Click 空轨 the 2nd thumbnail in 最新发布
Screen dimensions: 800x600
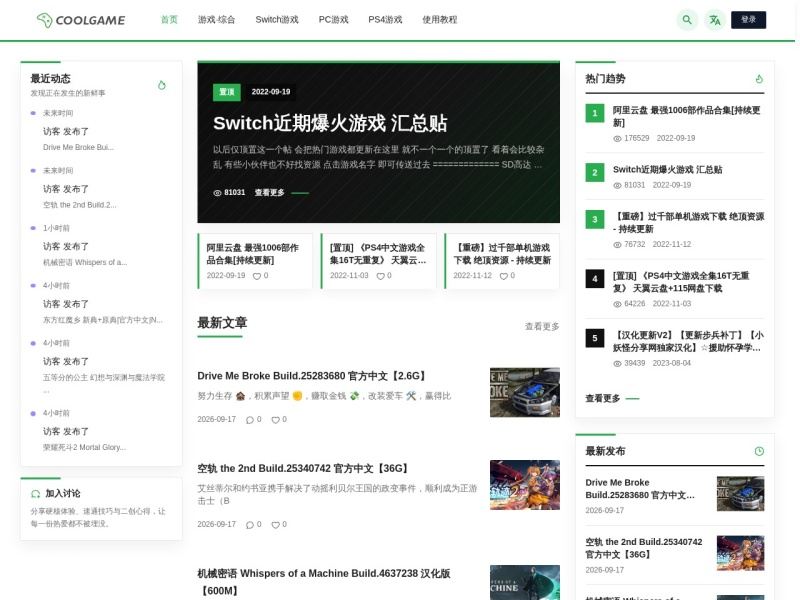coord(740,553)
